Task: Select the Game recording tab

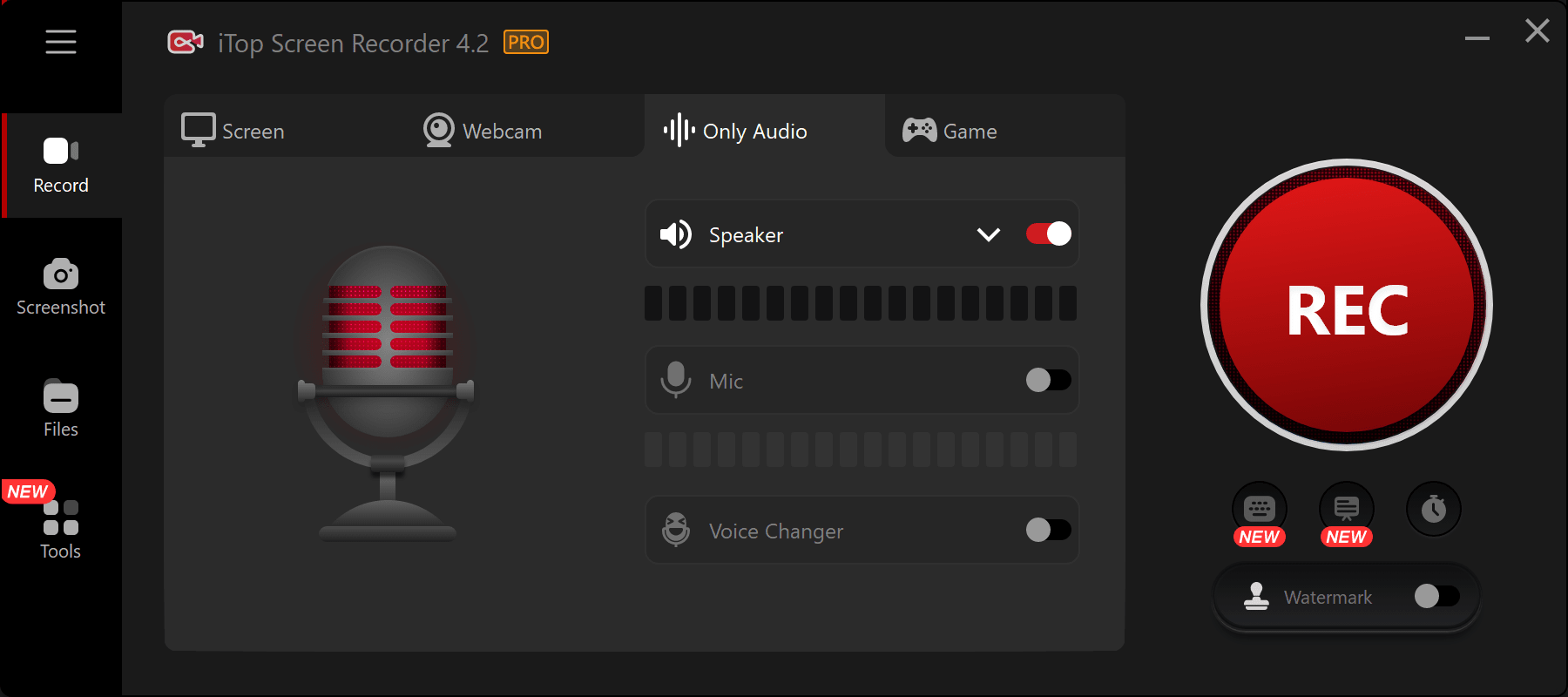Action: click(950, 131)
